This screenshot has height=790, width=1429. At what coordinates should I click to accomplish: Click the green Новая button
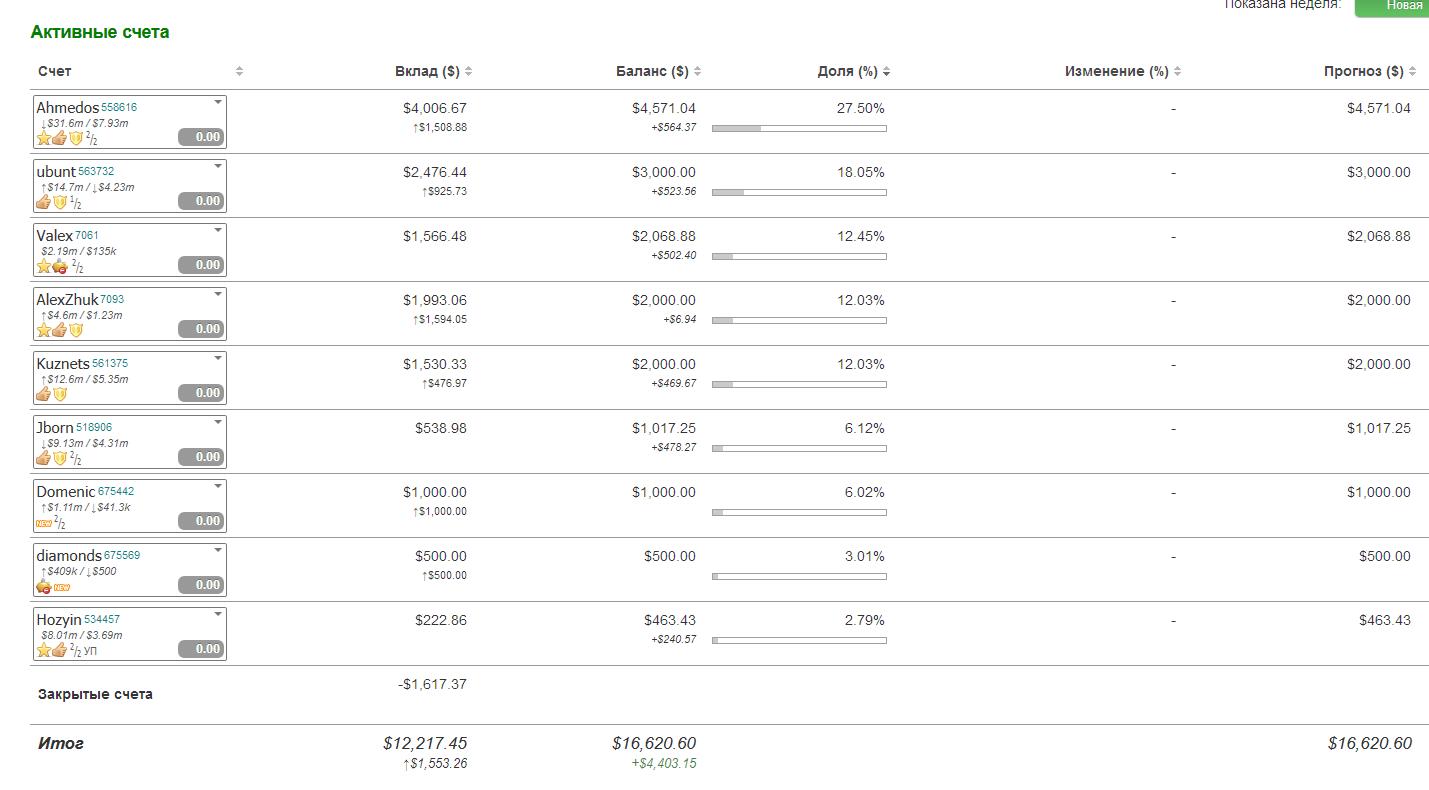(x=1392, y=6)
